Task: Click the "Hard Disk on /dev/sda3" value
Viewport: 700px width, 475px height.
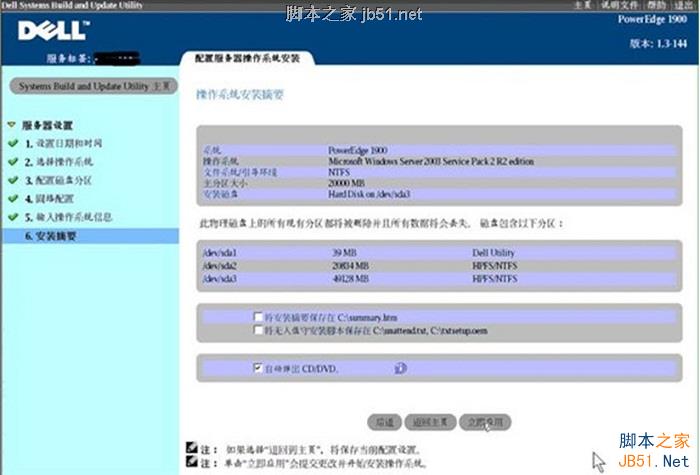Action: [x=369, y=194]
